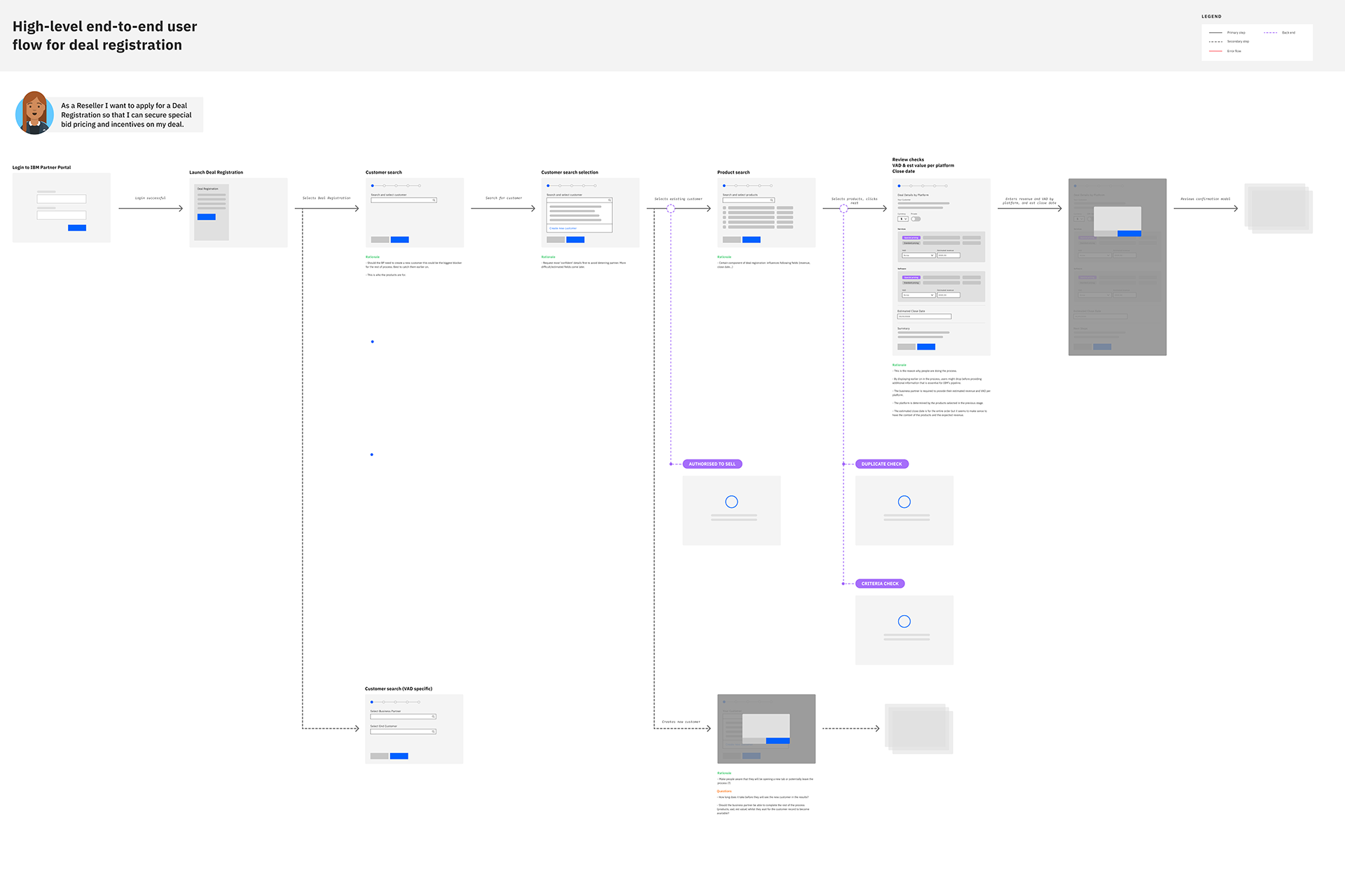Click the Estimated Close Date input field

pos(925,316)
